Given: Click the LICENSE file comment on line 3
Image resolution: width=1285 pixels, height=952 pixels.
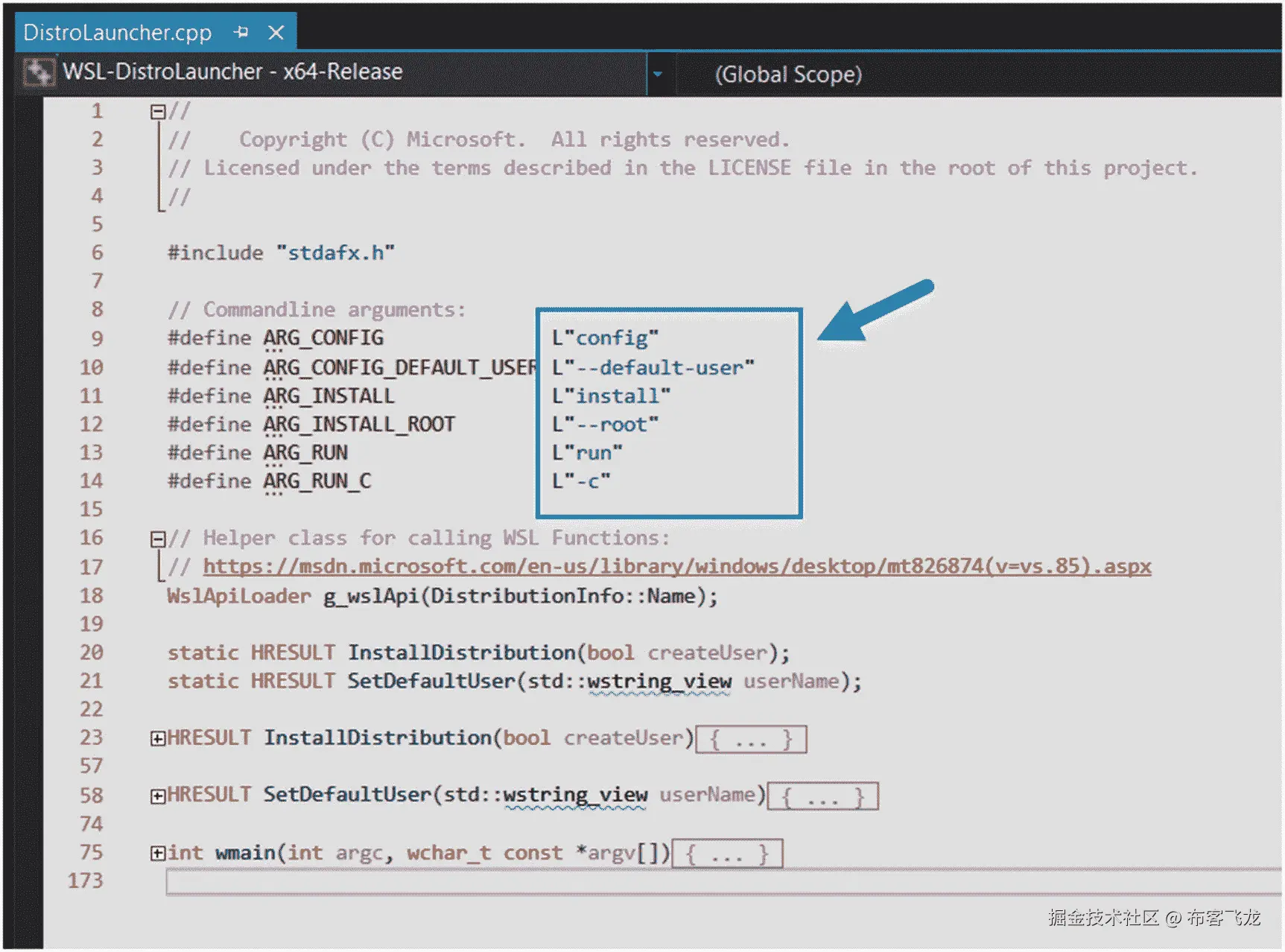Looking at the screenshot, I should coord(683,168).
